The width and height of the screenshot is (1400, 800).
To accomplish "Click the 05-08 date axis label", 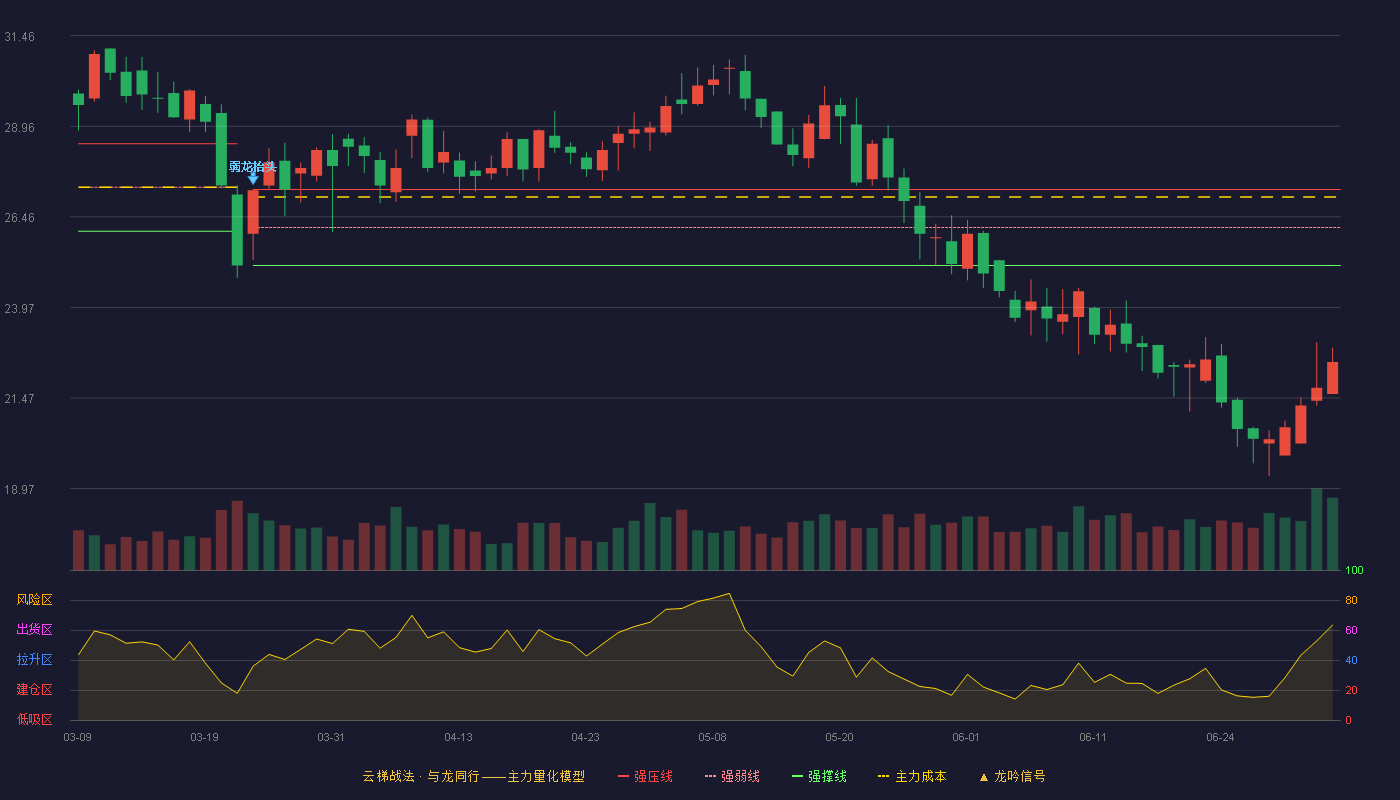I will click(712, 737).
